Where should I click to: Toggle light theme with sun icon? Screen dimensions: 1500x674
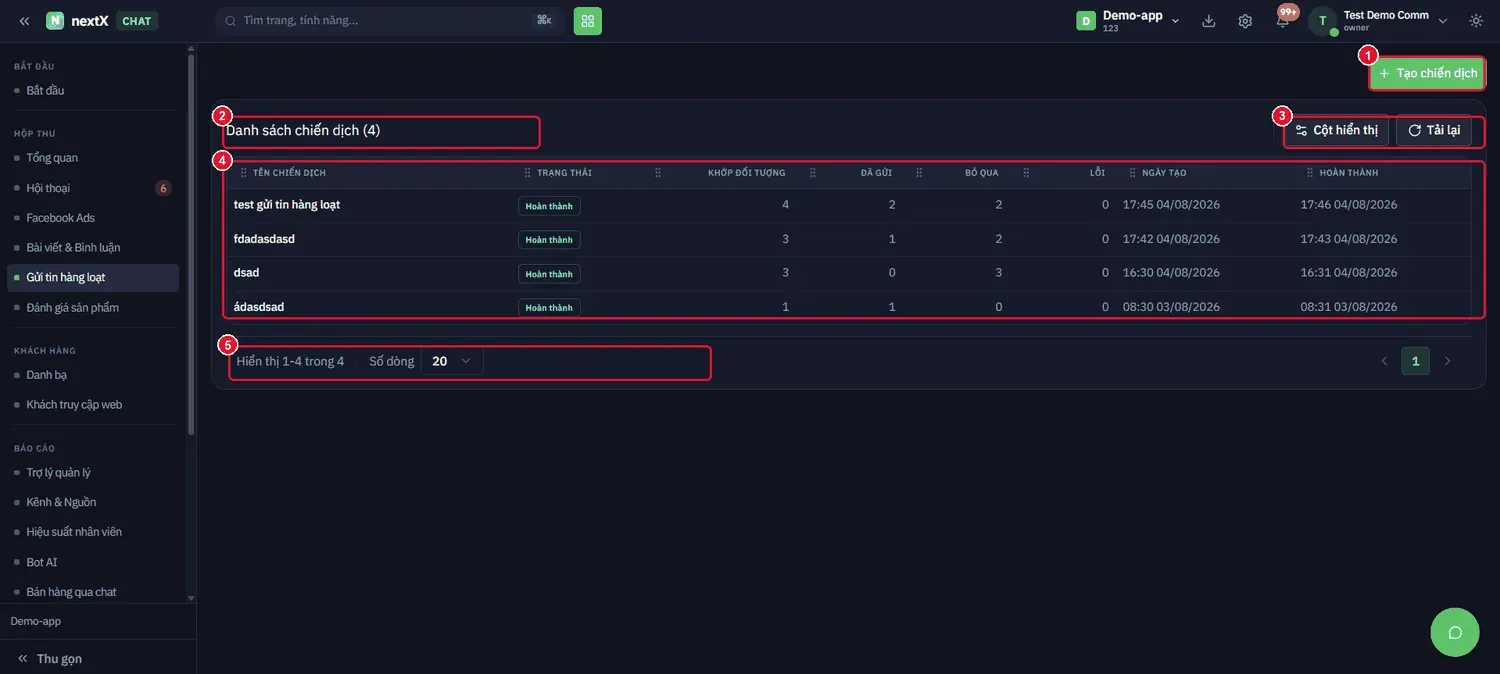tap(1476, 21)
